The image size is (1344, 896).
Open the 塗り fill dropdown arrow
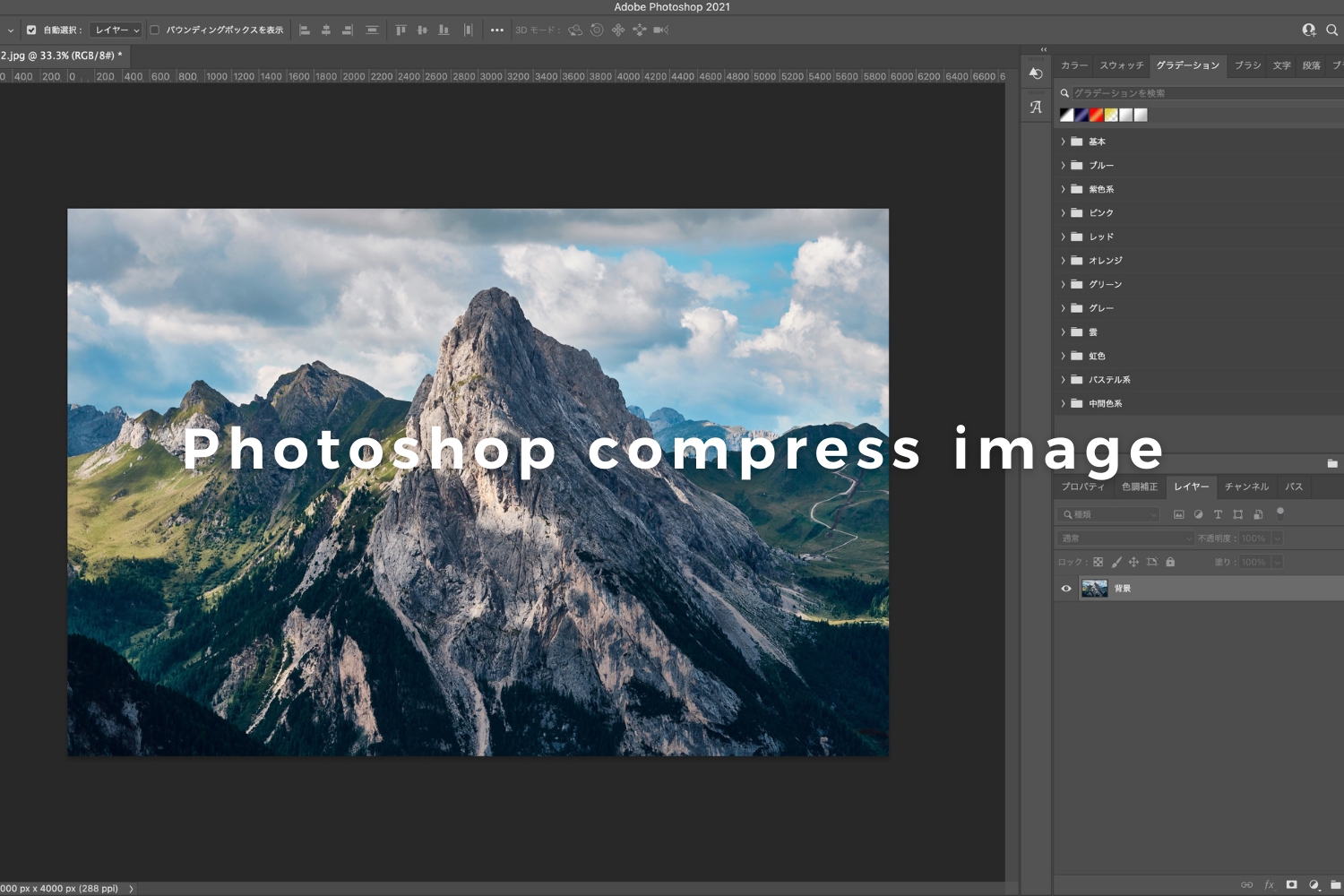[1278, 563]
